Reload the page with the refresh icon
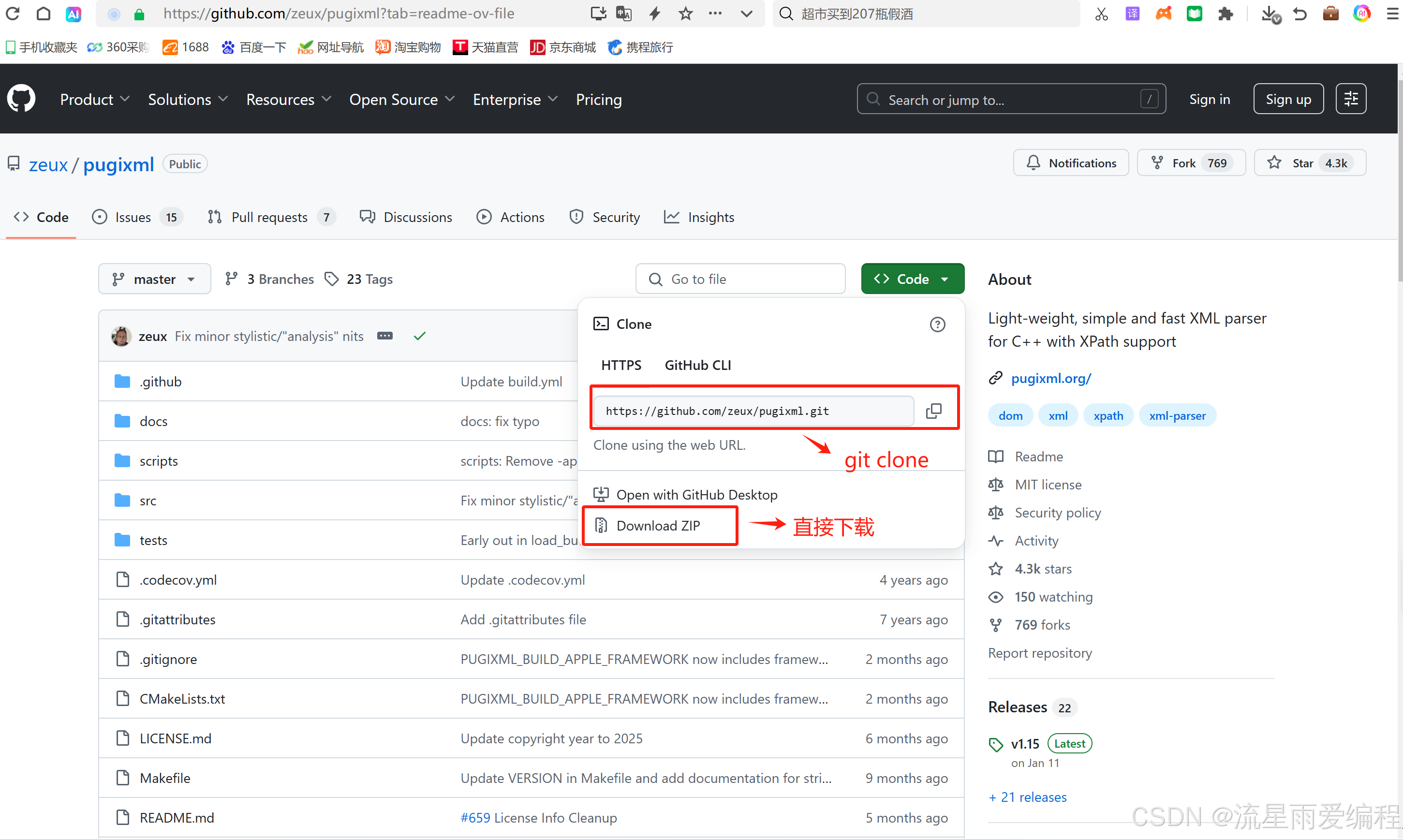Screen dimensions: 1403x840 click(x=13, y=13)
